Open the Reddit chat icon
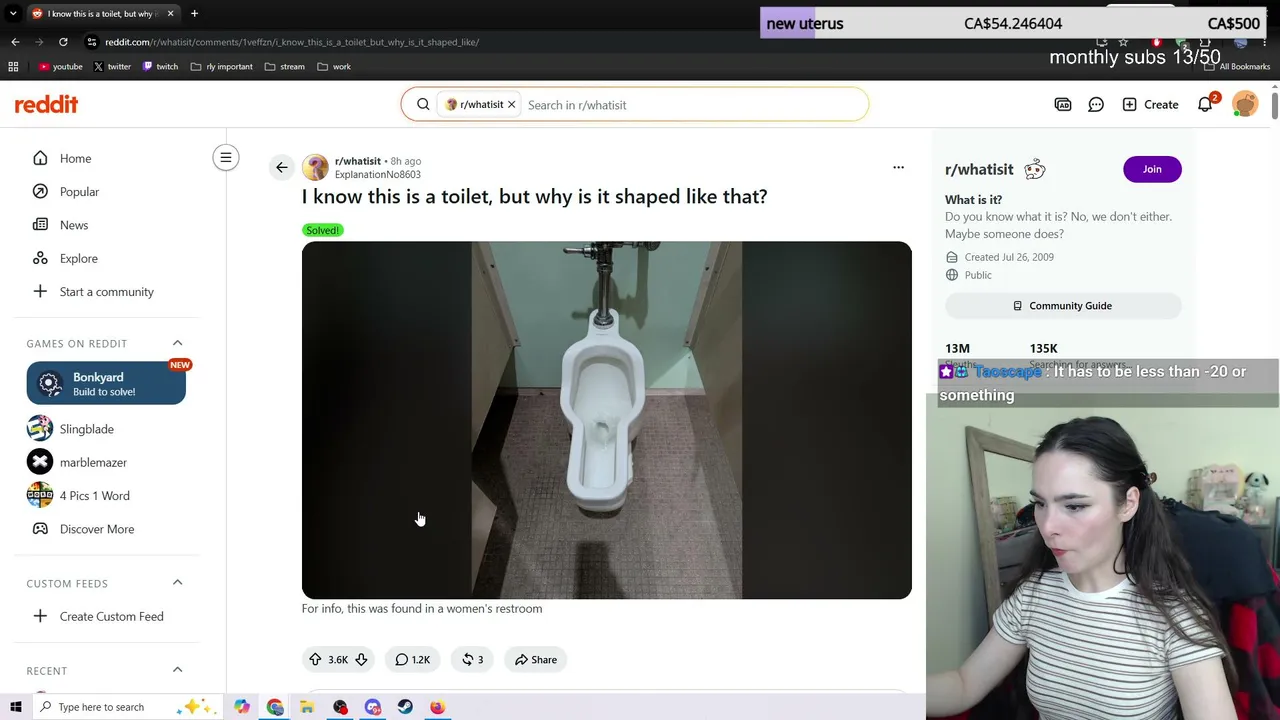This screenshot has width=1280, height=720. [1096, 104]
